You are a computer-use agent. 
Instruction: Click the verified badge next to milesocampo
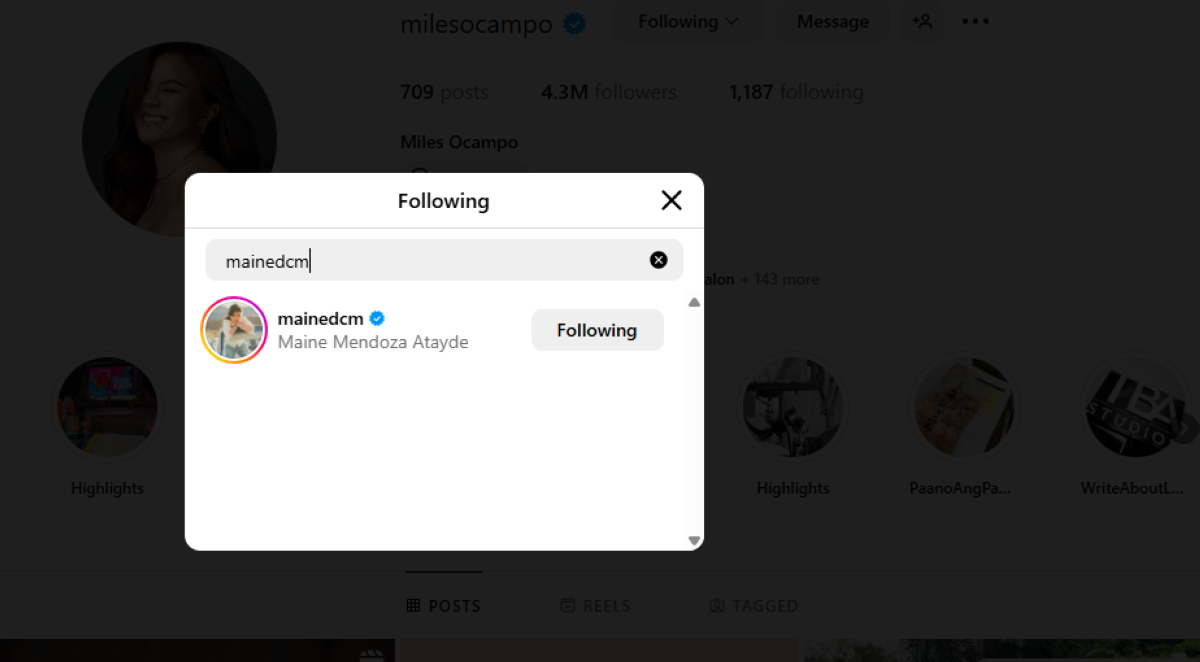tap(572, 22)
